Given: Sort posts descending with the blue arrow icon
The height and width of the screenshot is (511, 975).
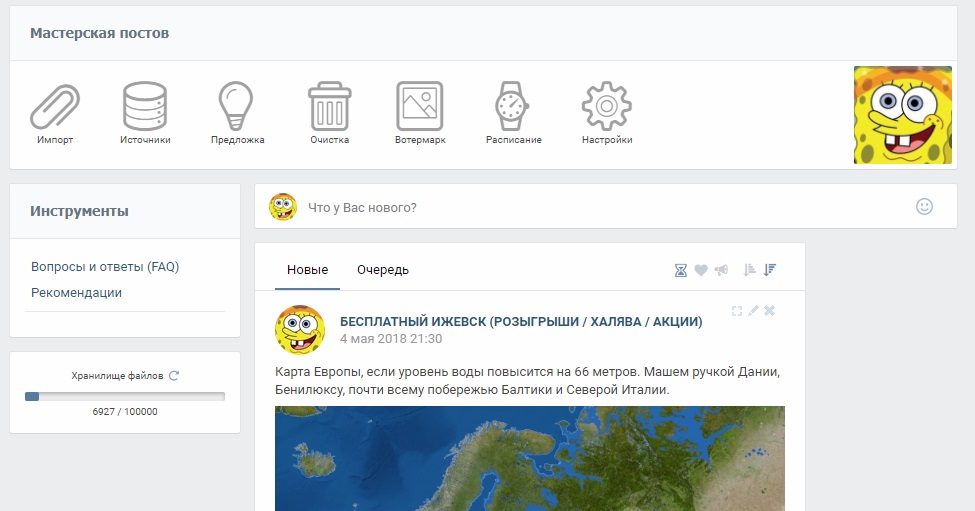Looking at the screenshot, I should point(770,269).
